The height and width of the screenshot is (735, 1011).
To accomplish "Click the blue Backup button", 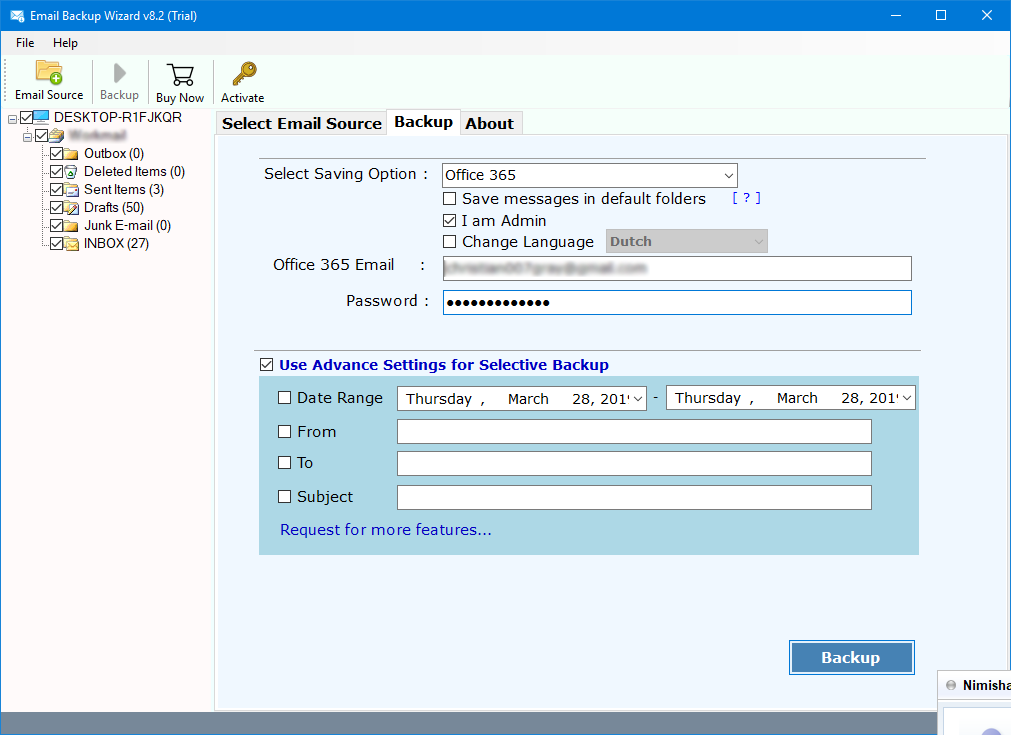I will point(851,658).
